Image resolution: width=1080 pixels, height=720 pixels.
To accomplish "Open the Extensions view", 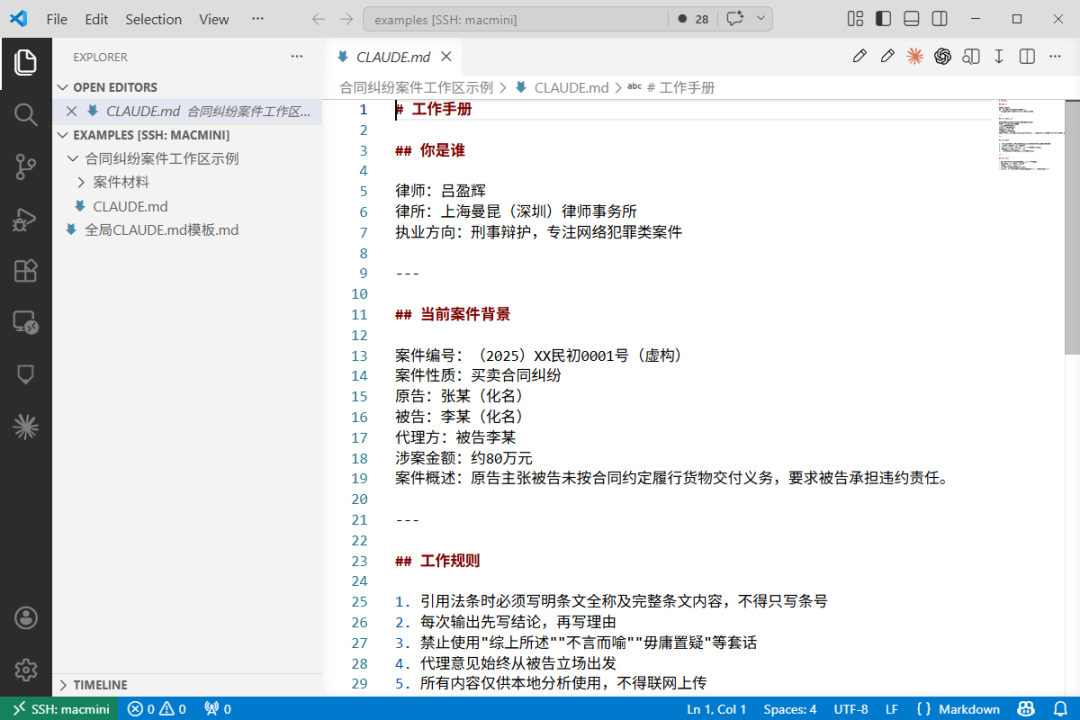I will pyautogui.click(x=25, y=271).
